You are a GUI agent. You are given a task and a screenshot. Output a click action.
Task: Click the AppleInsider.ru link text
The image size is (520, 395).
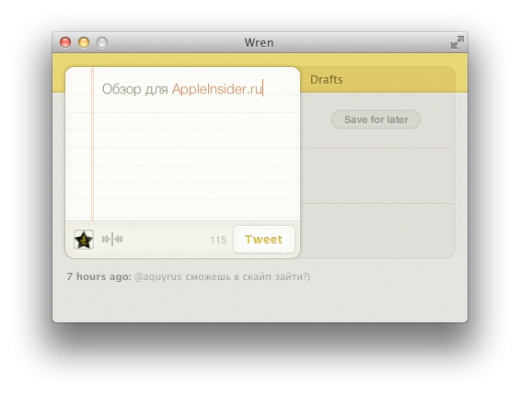click(217, 89)
